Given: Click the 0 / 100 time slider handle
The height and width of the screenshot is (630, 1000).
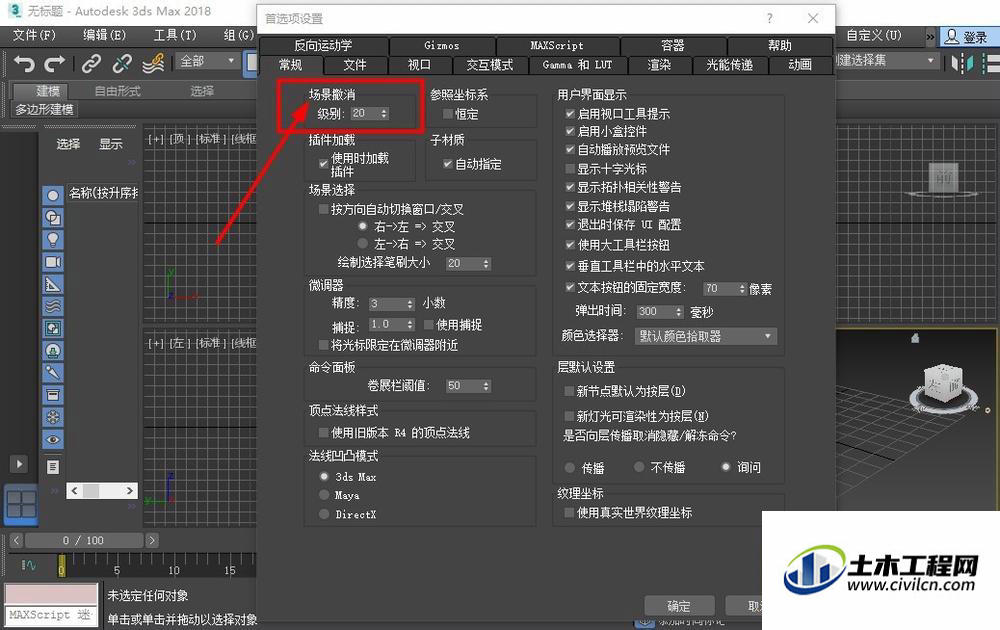Looking at the screenshot, I should pyautogui.click(x=83, y=541).
